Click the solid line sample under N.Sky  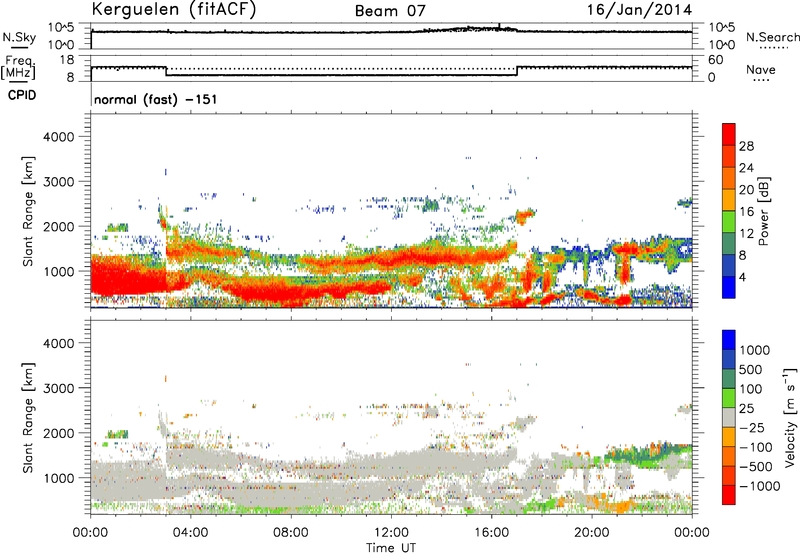[19, 48]
